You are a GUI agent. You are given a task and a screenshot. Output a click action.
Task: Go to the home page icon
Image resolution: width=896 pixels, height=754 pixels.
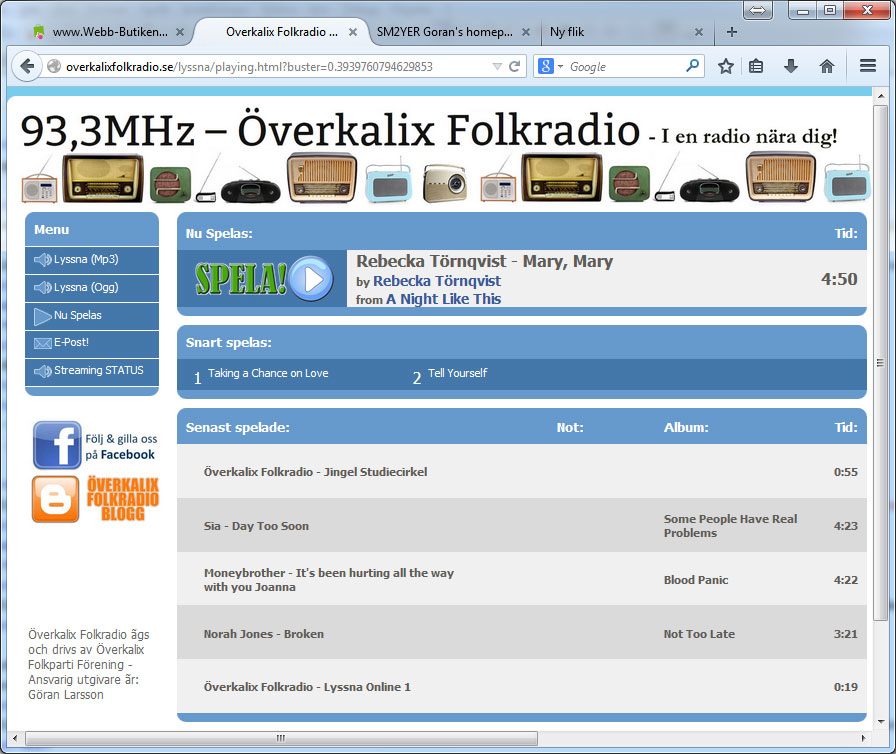click(826, 66)
